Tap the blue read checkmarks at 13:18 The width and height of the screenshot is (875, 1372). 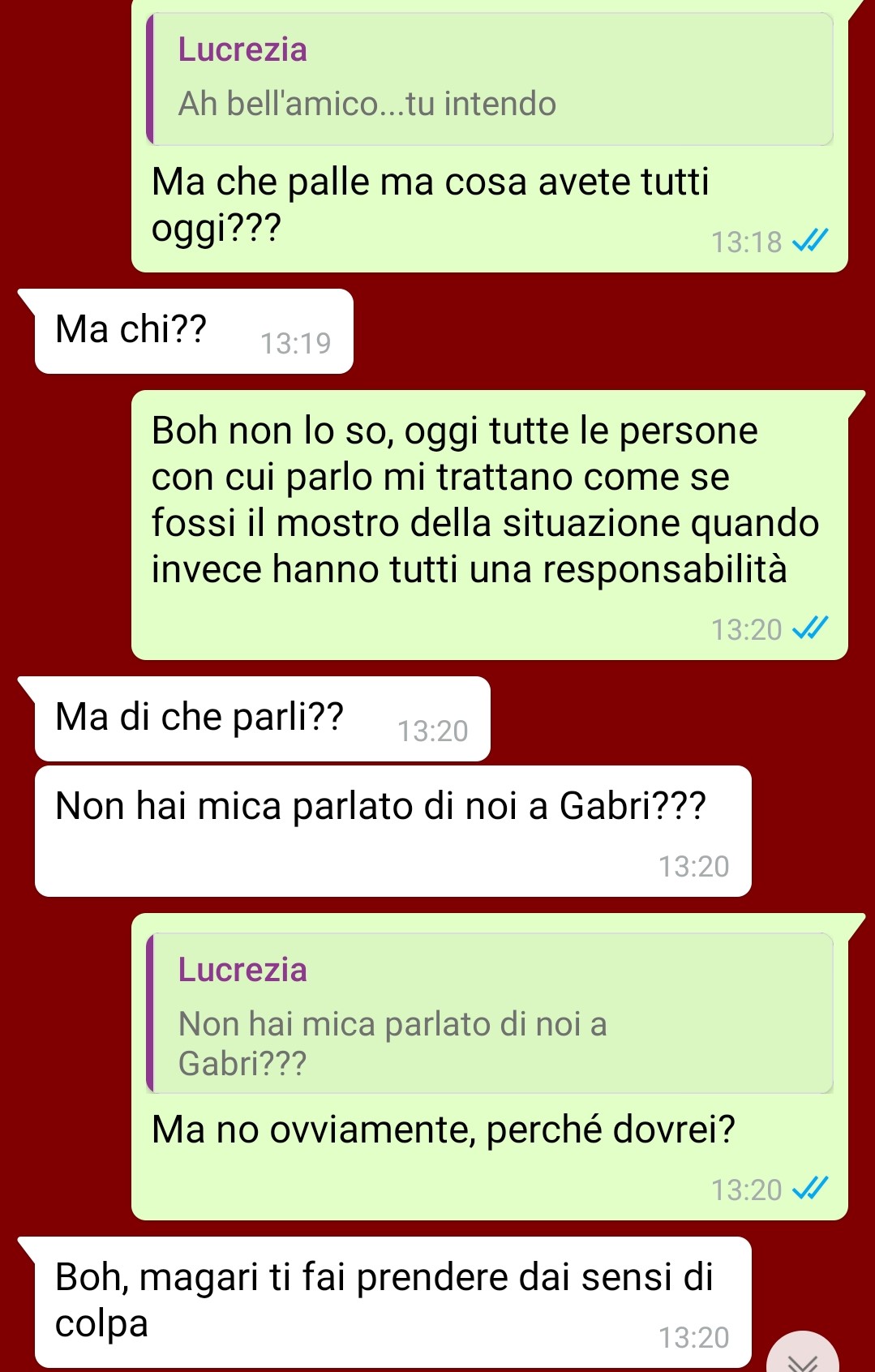pos(809,241)
